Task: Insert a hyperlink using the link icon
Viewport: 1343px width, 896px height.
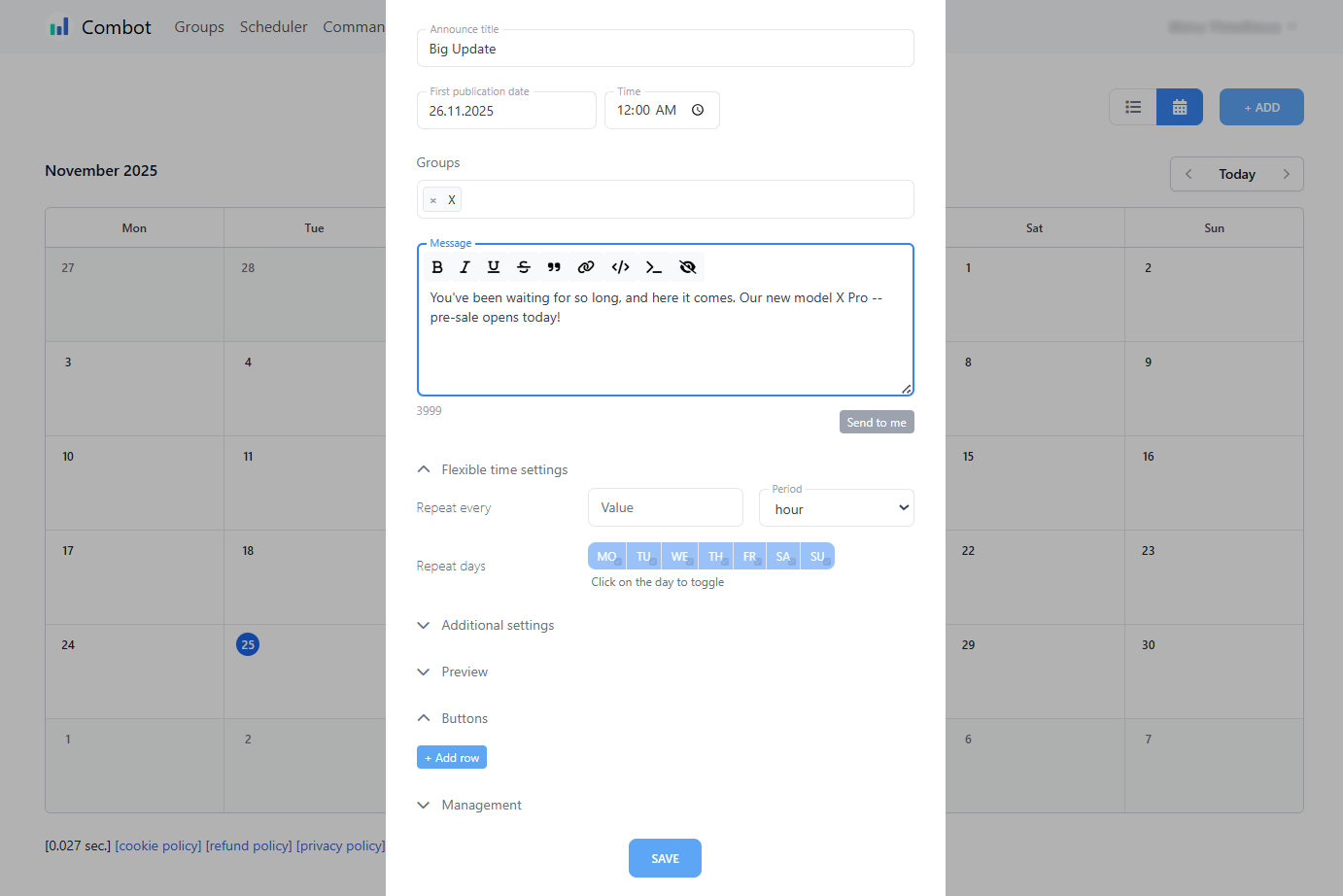Action: tap(586, 266)
